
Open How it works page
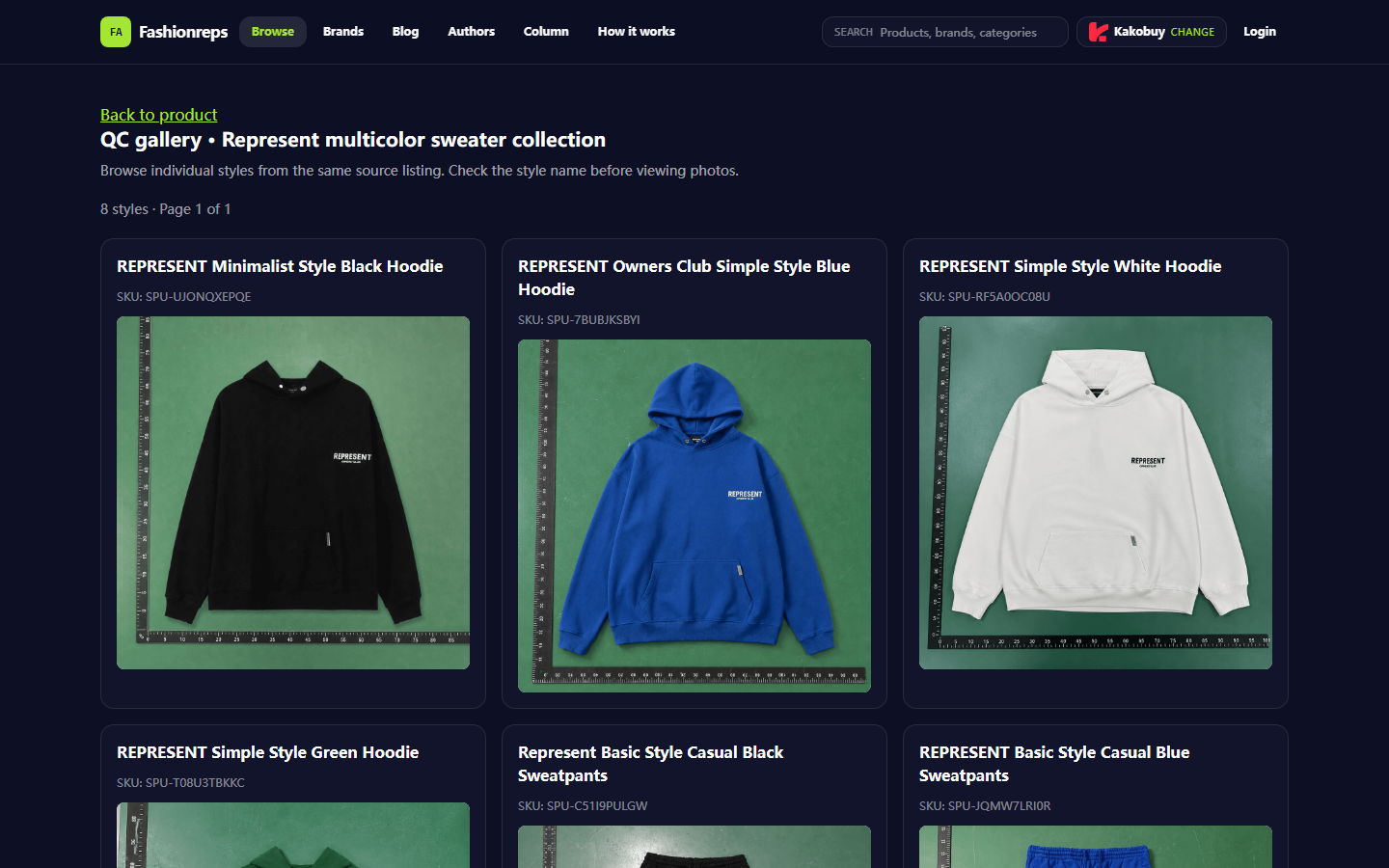[x=637, y=32]
